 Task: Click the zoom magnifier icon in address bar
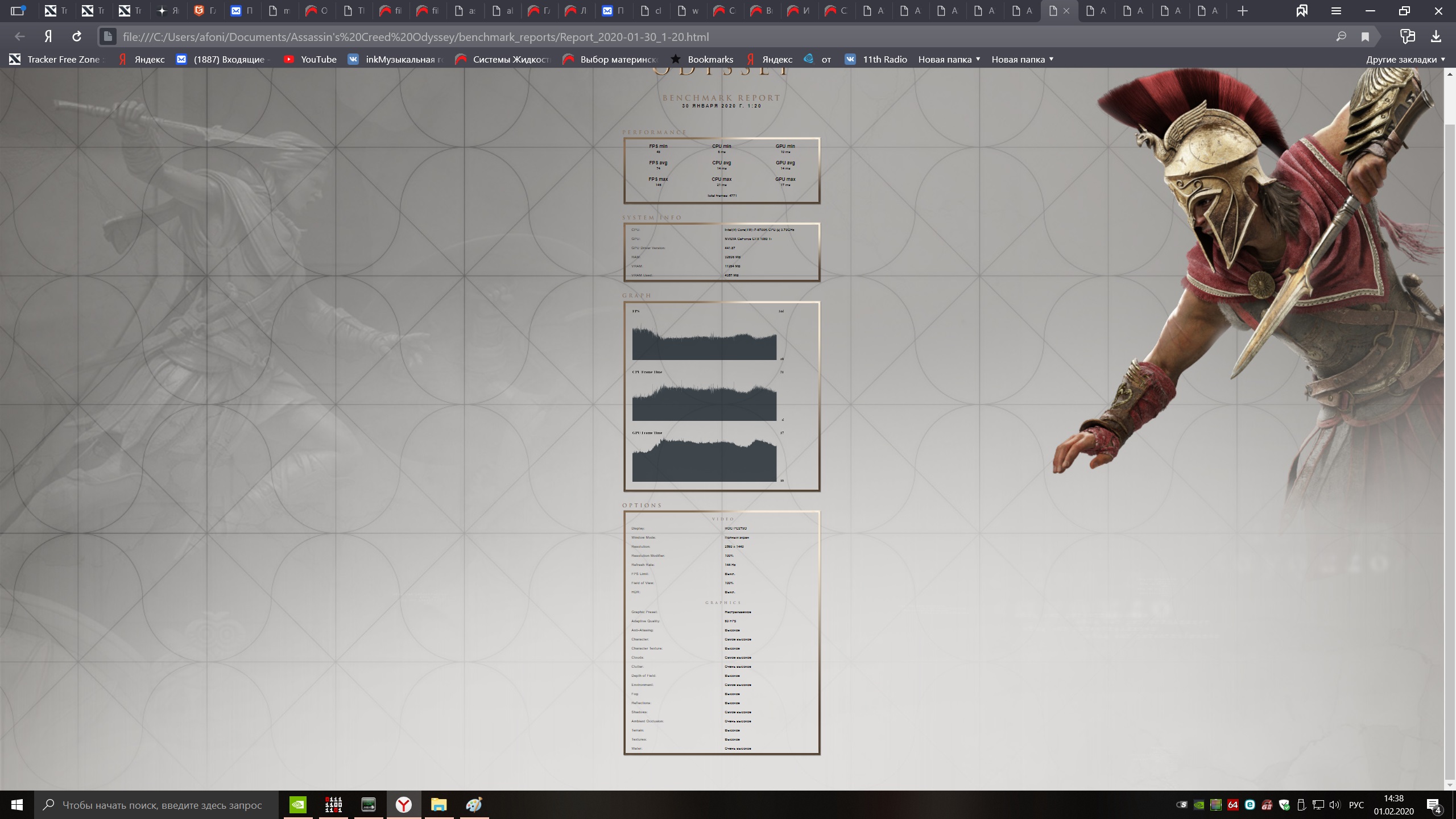(x=1341, y=37)
